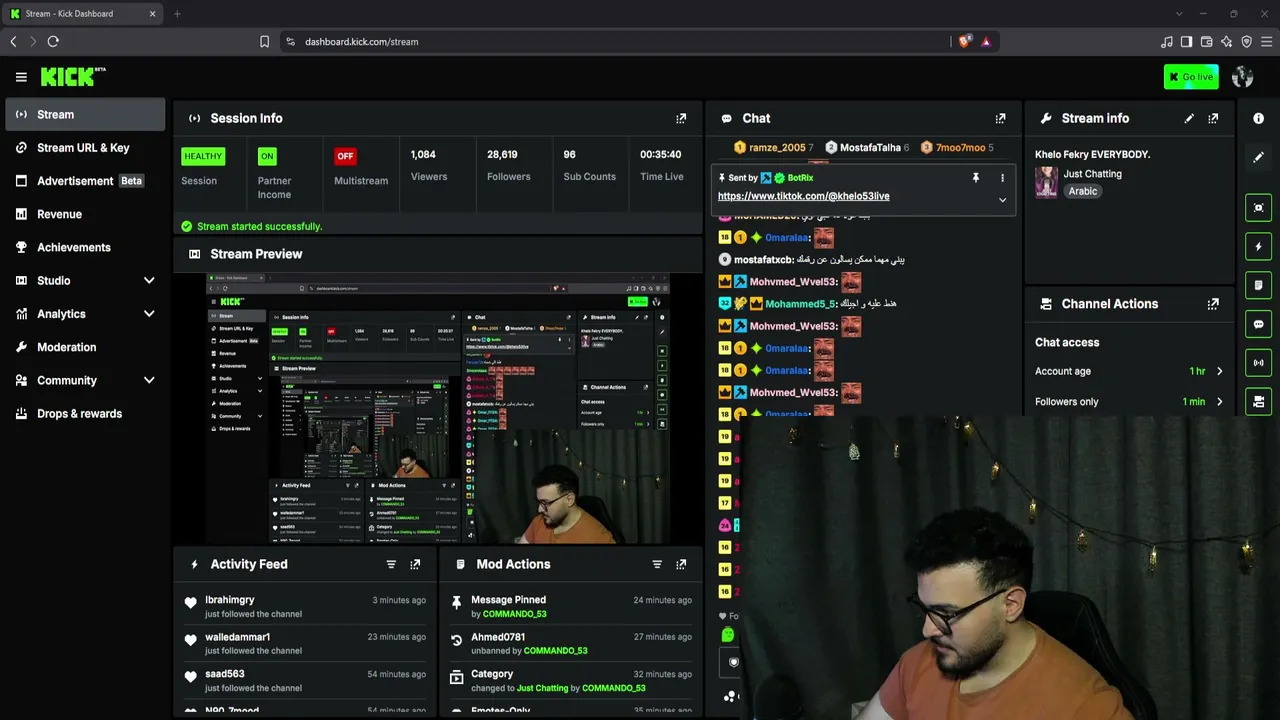Open Drops & rewards page
The width and height of the screenshot is (1280, 720).
pyautogui.click(x=85, y=413)
